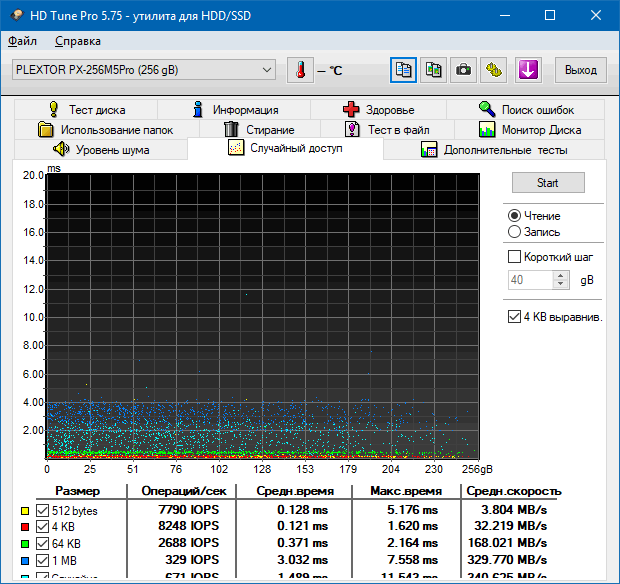Open the Справка menu
620x584 pixels.
77,41
